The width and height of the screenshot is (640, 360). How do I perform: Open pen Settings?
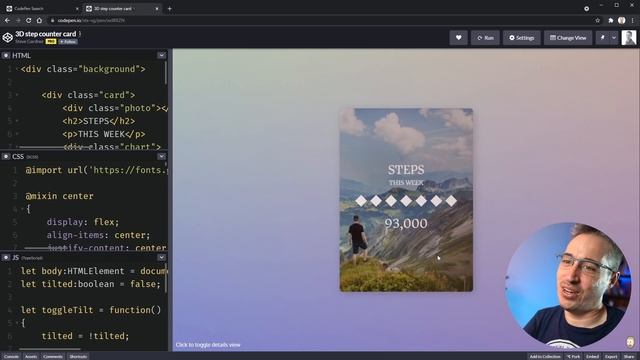[522, 38]
